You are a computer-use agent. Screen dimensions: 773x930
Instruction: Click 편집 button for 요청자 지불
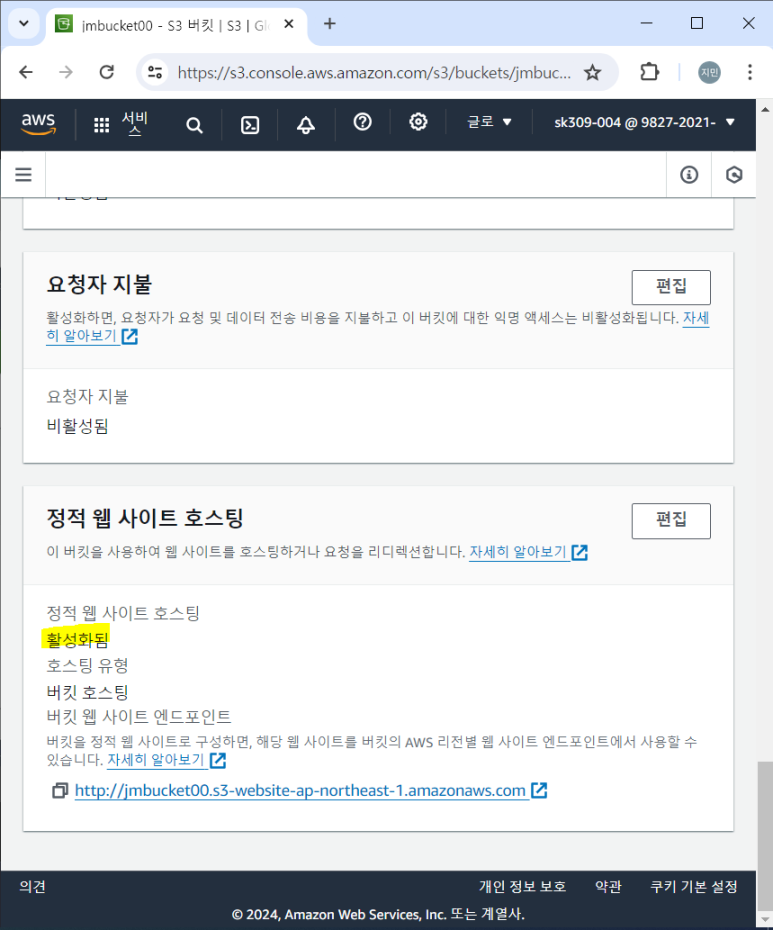tap(671, 287)
